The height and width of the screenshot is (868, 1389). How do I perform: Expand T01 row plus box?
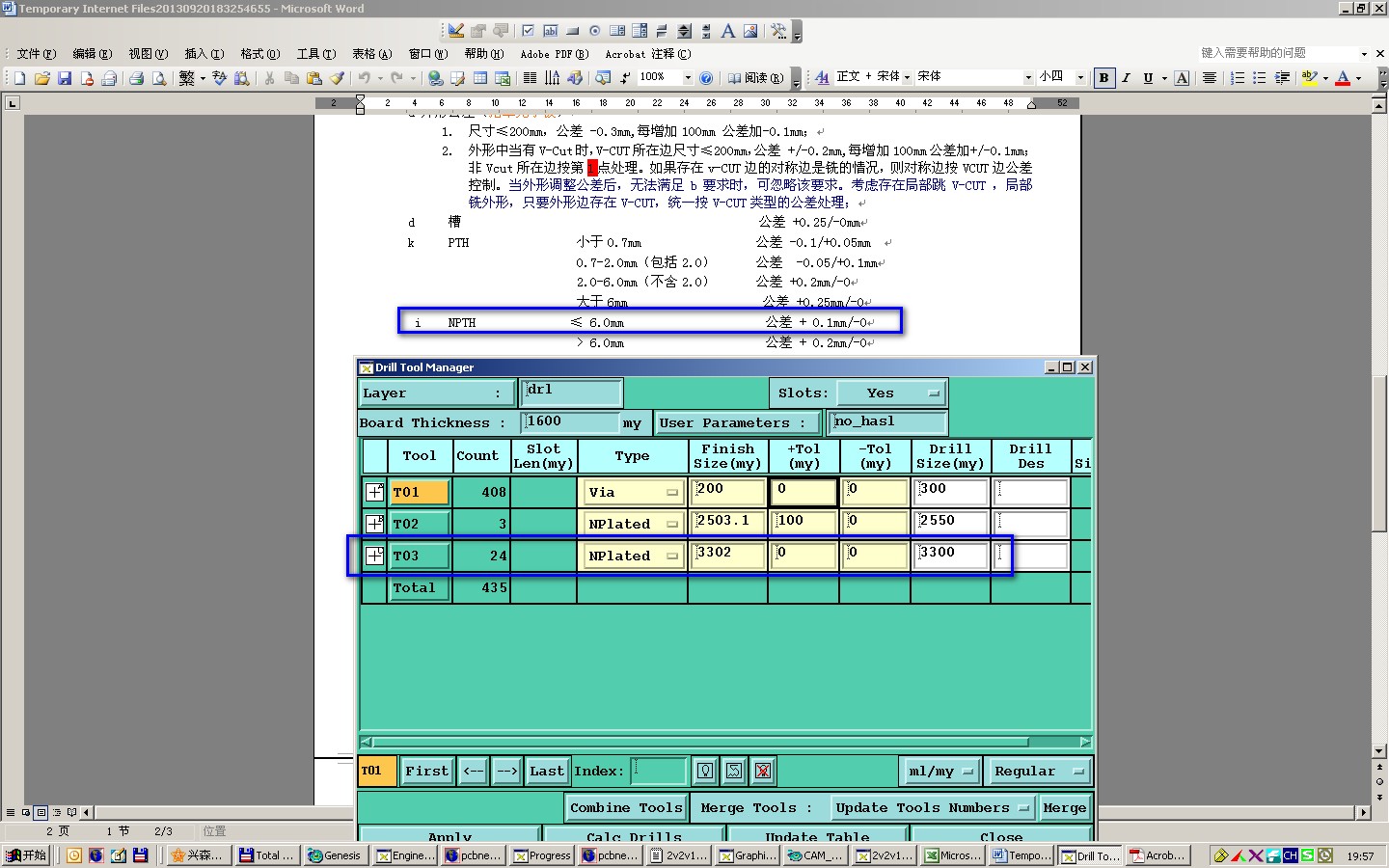[x=374, y=492]
